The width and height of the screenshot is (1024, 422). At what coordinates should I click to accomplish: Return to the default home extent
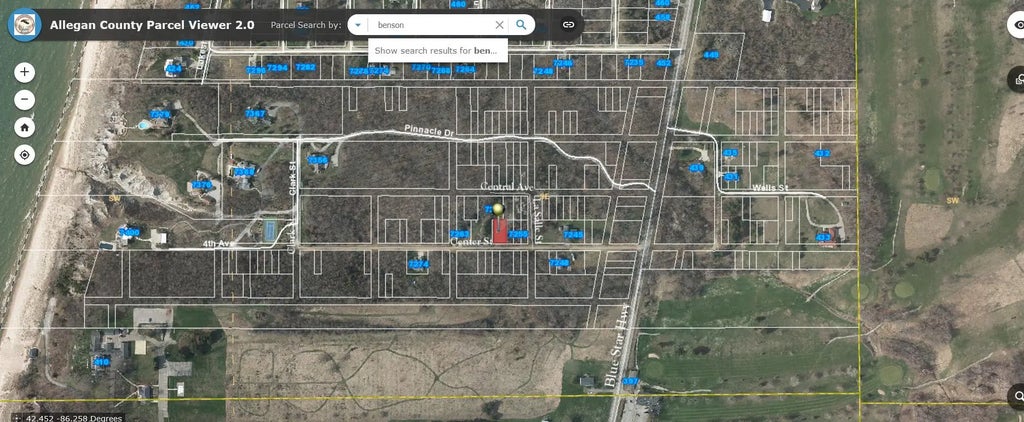click(x=24, y=128)
